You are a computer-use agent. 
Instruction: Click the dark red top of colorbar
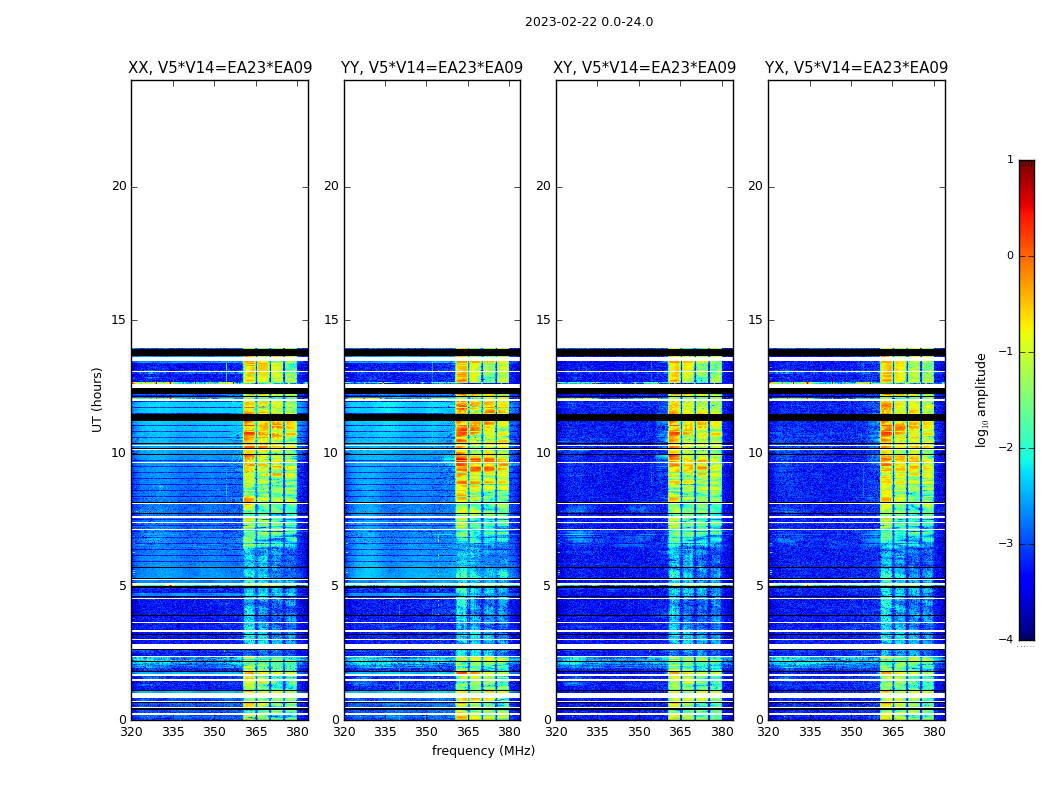pyautogui.click(x=1026, y=165)
